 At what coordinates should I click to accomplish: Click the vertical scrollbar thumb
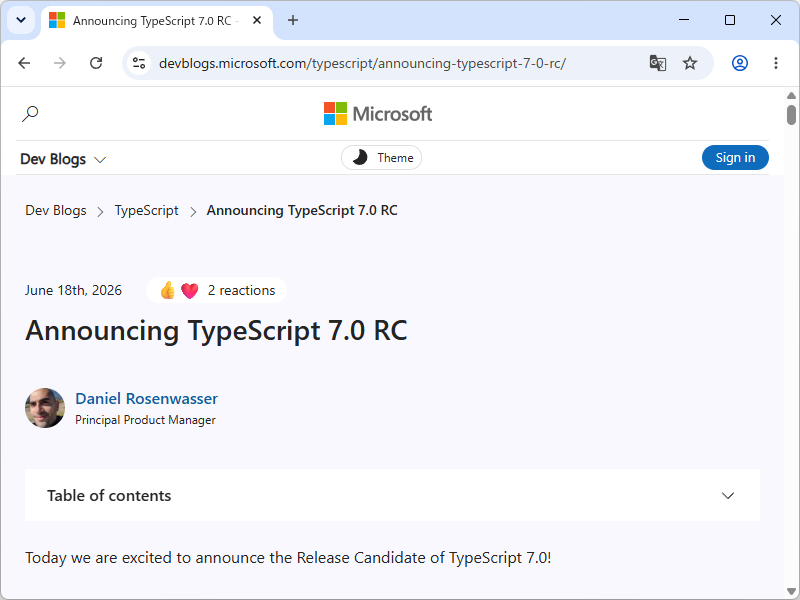[791, 115]
